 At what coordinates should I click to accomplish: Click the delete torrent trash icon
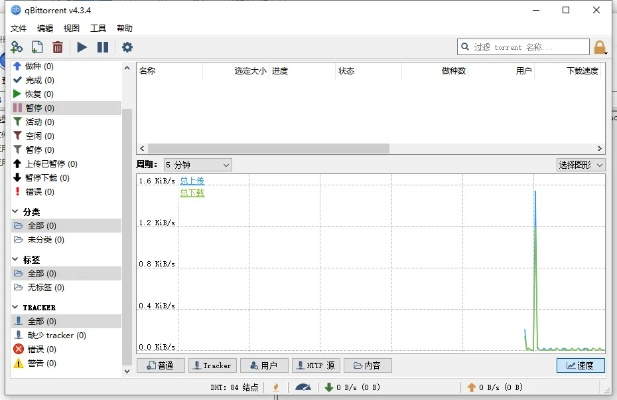click(57, 47)
